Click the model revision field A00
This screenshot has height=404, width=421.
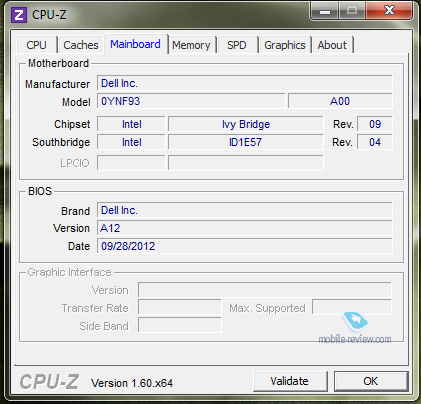pyautogui.click(x=340, y=101)
